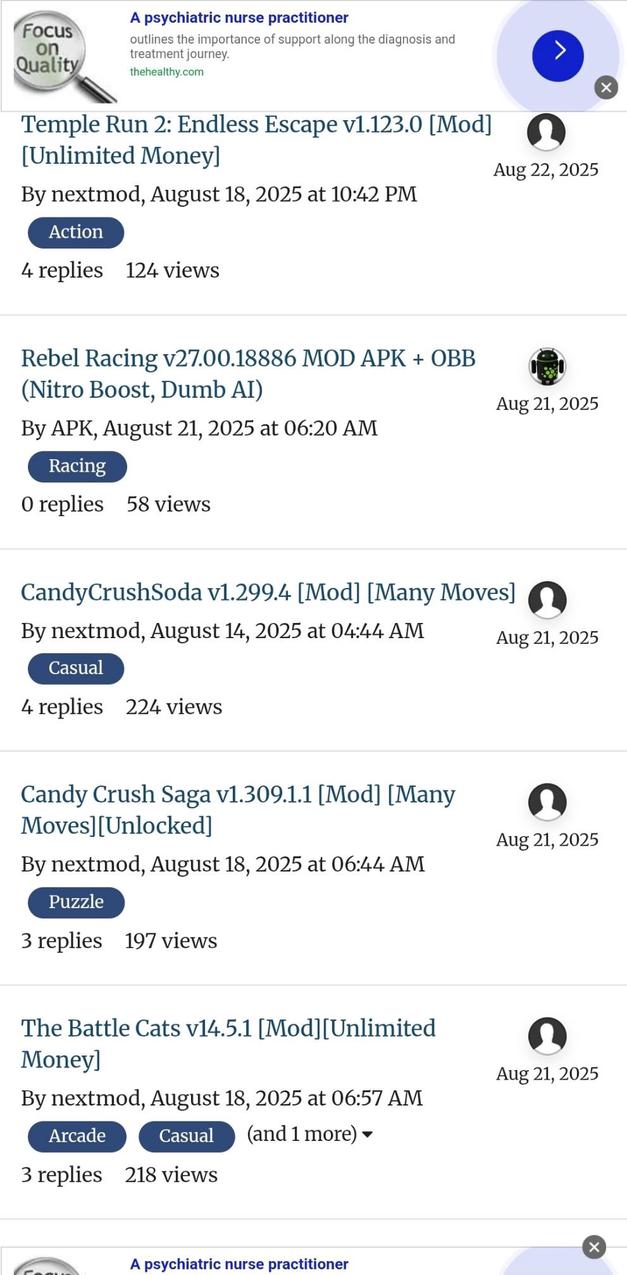Click the avatar on The Battle Cats thread

pyautogui.click(x=547, y=1036)
